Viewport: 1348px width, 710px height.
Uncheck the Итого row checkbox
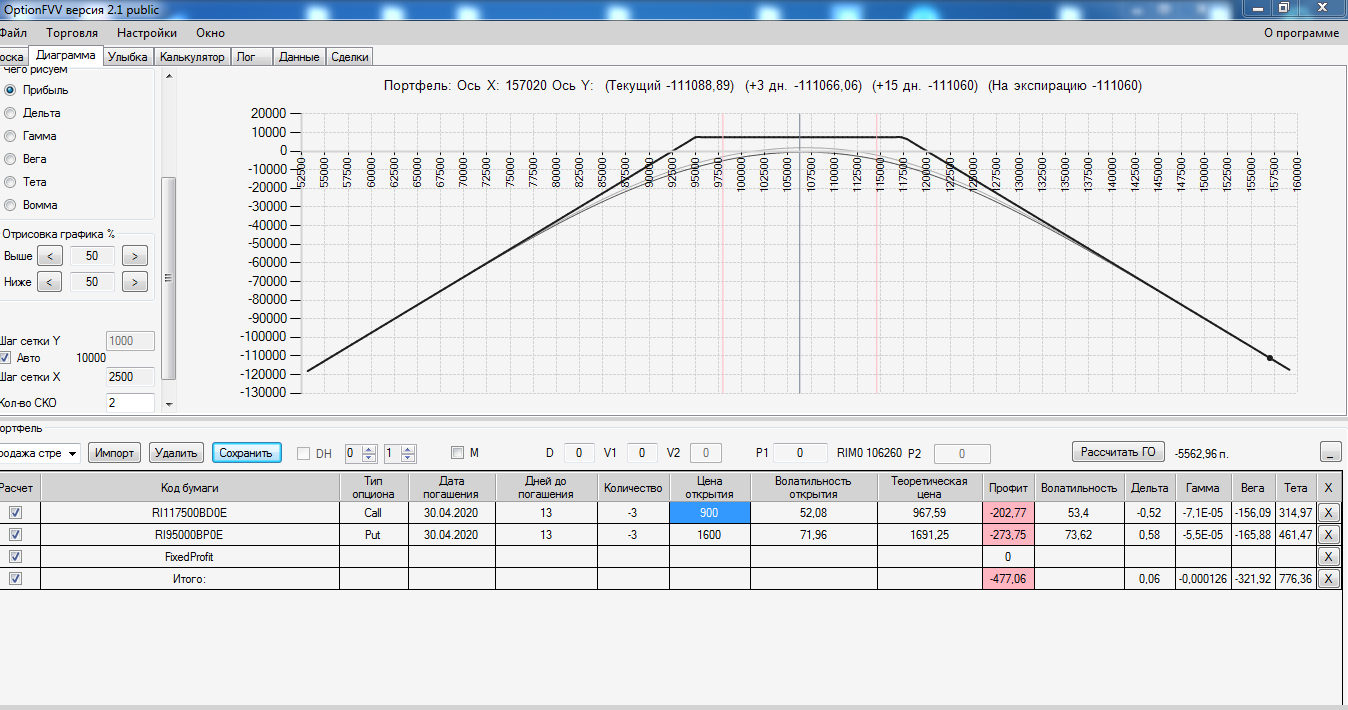coord(15,578)
